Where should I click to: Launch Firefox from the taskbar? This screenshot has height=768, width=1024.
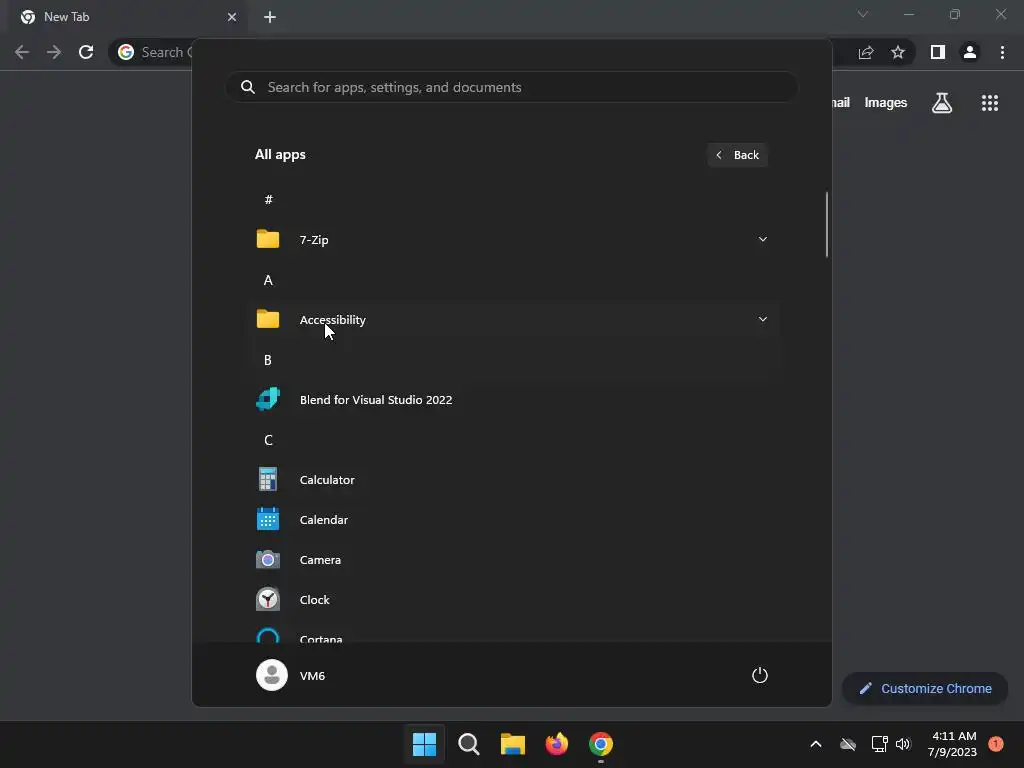pyautogui.click(x=556, y=744)
